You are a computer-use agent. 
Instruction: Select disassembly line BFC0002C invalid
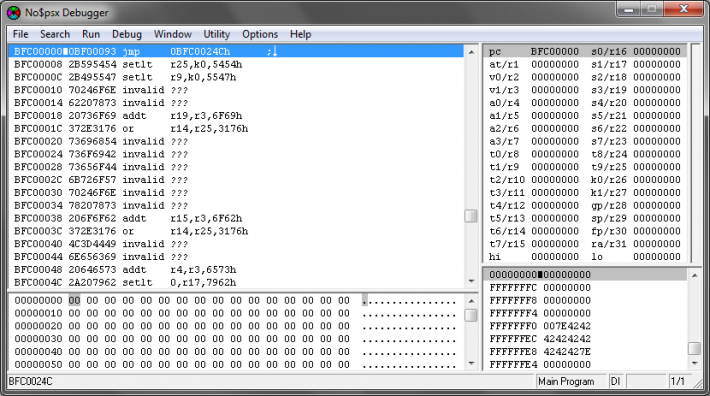[236, 180]
